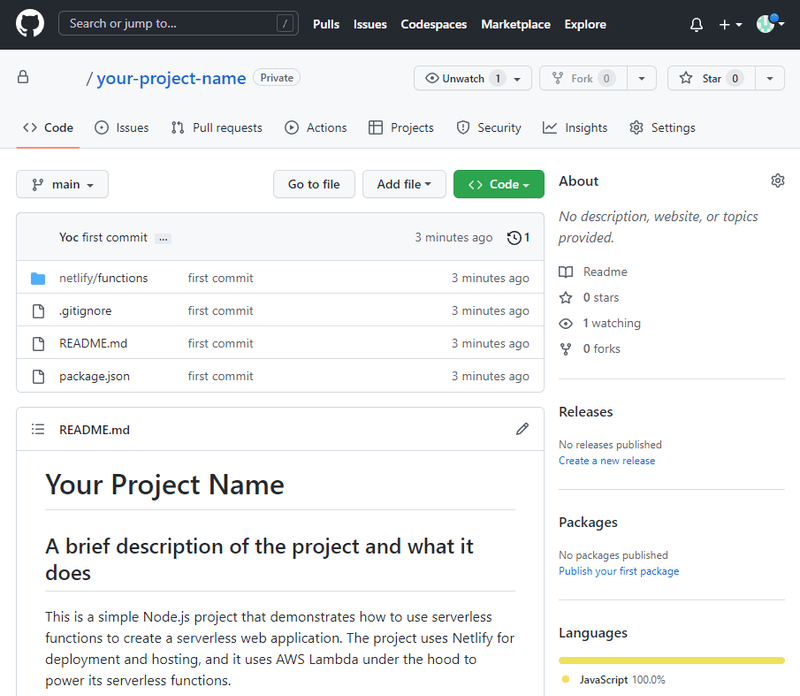Click the GitHub logo icon
The image size is (800, 696).
tap(29, 24)
